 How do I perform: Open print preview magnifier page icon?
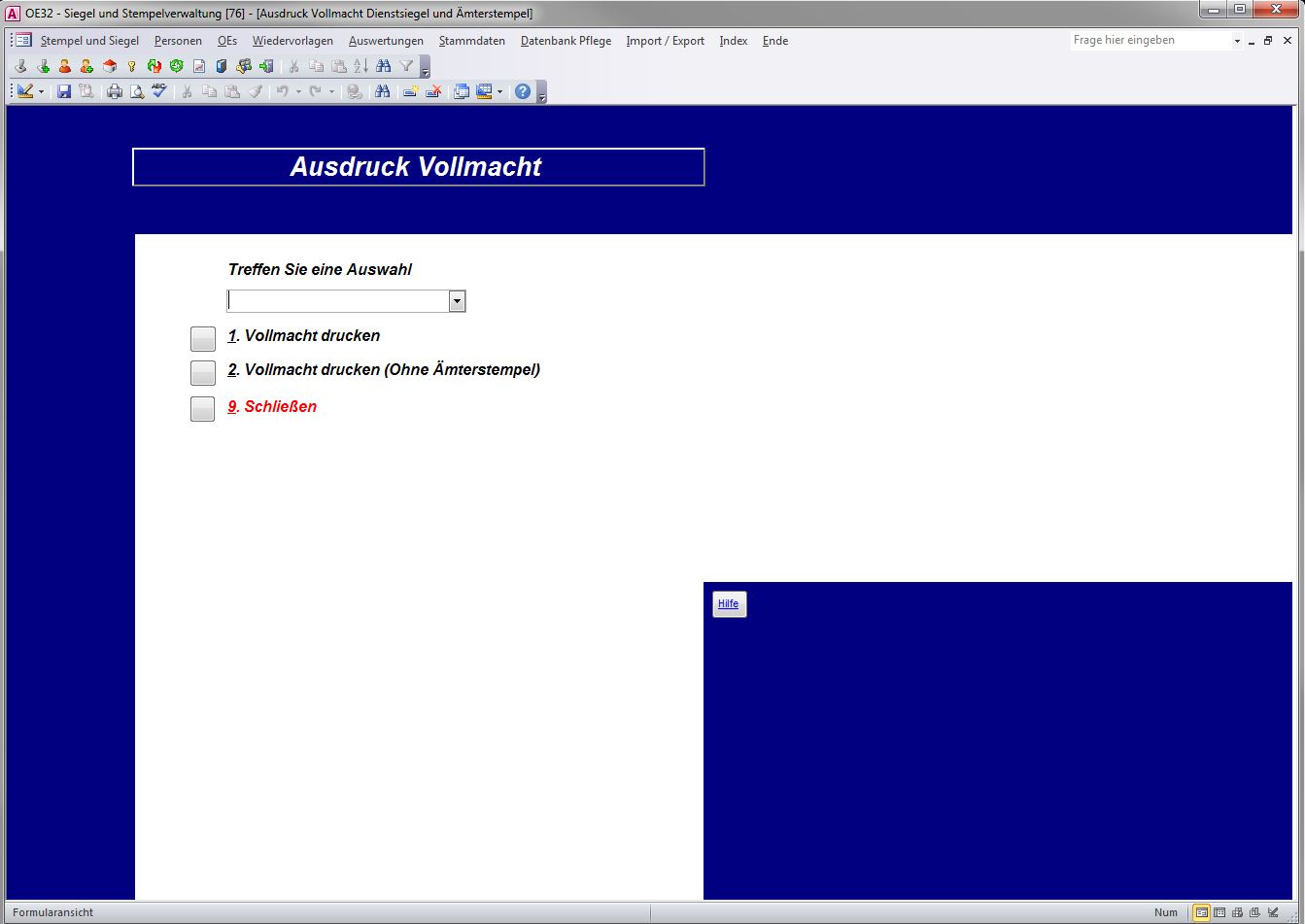pyautogui.click(x=137, y=91)
